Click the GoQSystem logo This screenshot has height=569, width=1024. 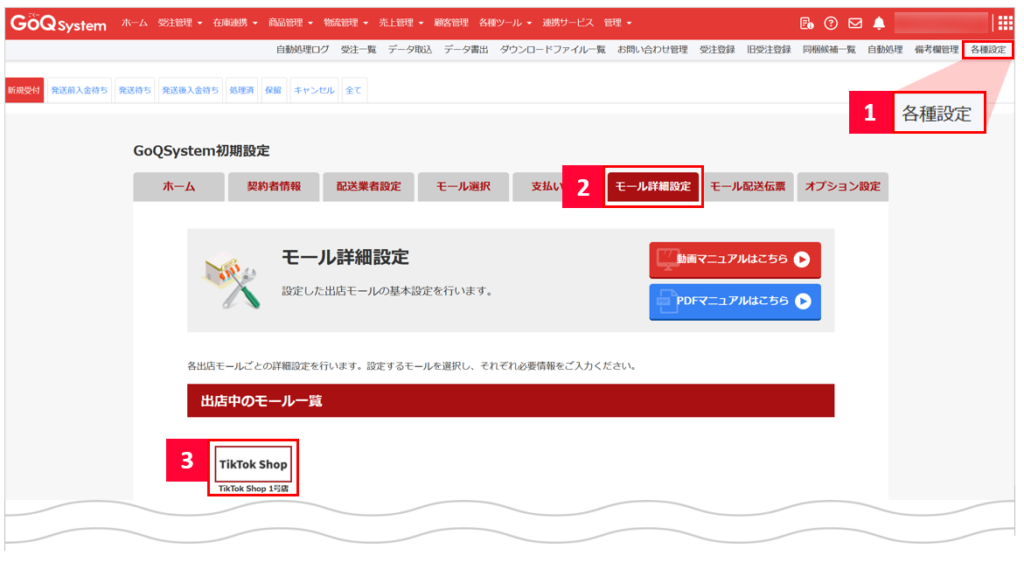pyautogui.click(x=59, y=23)
